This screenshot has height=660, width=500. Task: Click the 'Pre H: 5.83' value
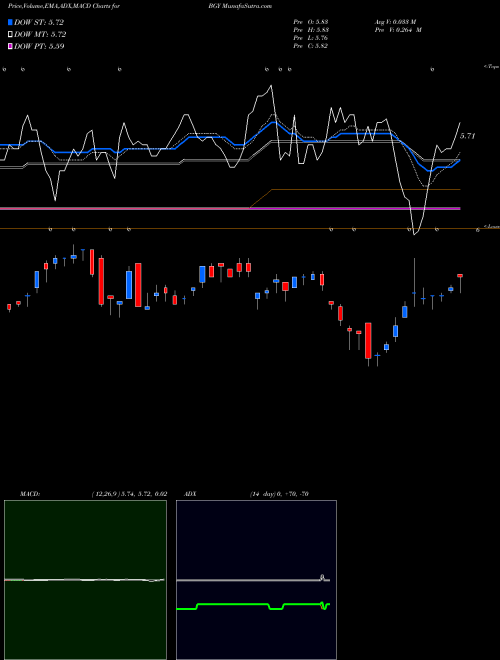click(311, 30)
